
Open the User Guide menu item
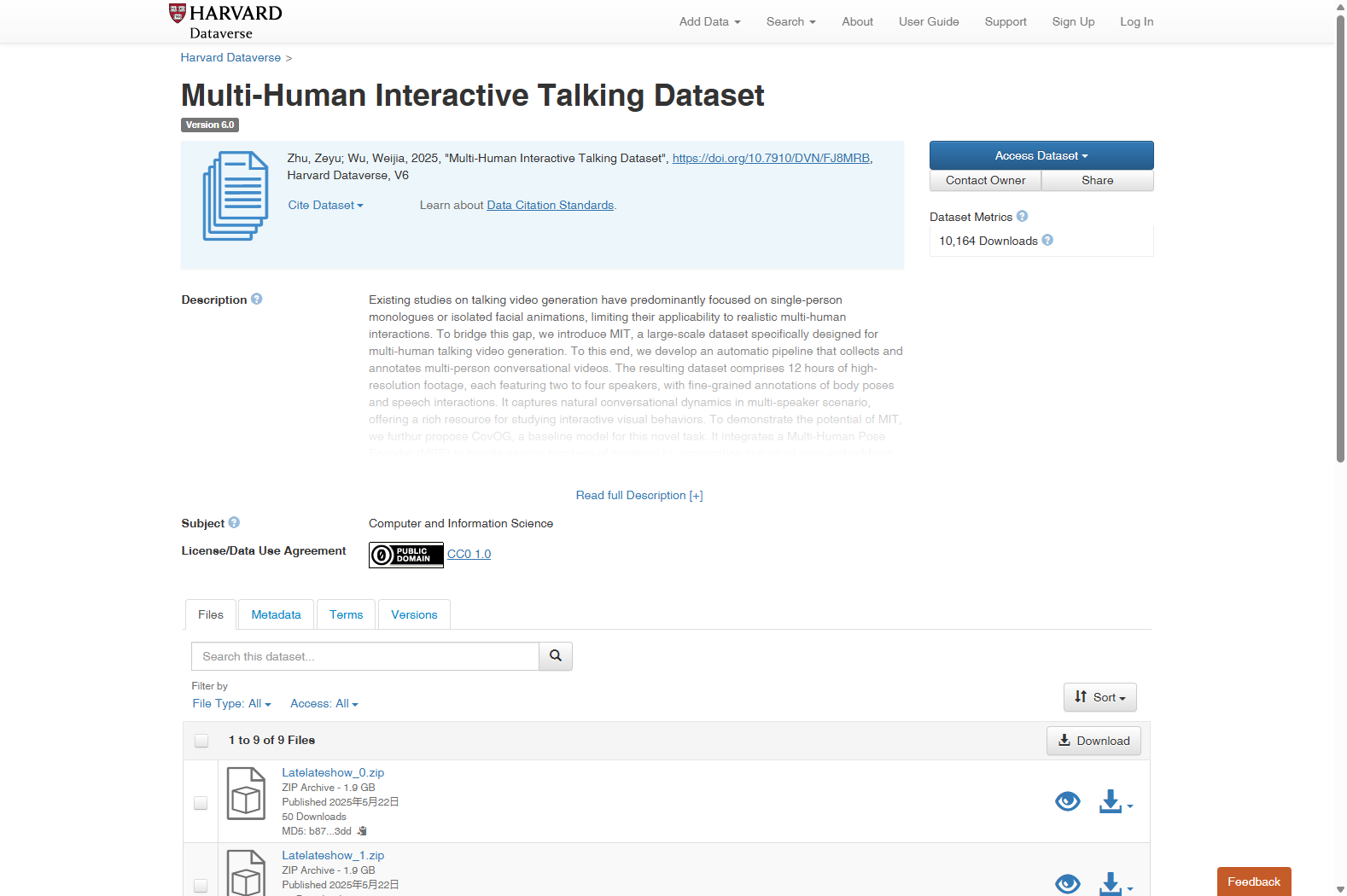pyautogui.click(x=929, y=22)
